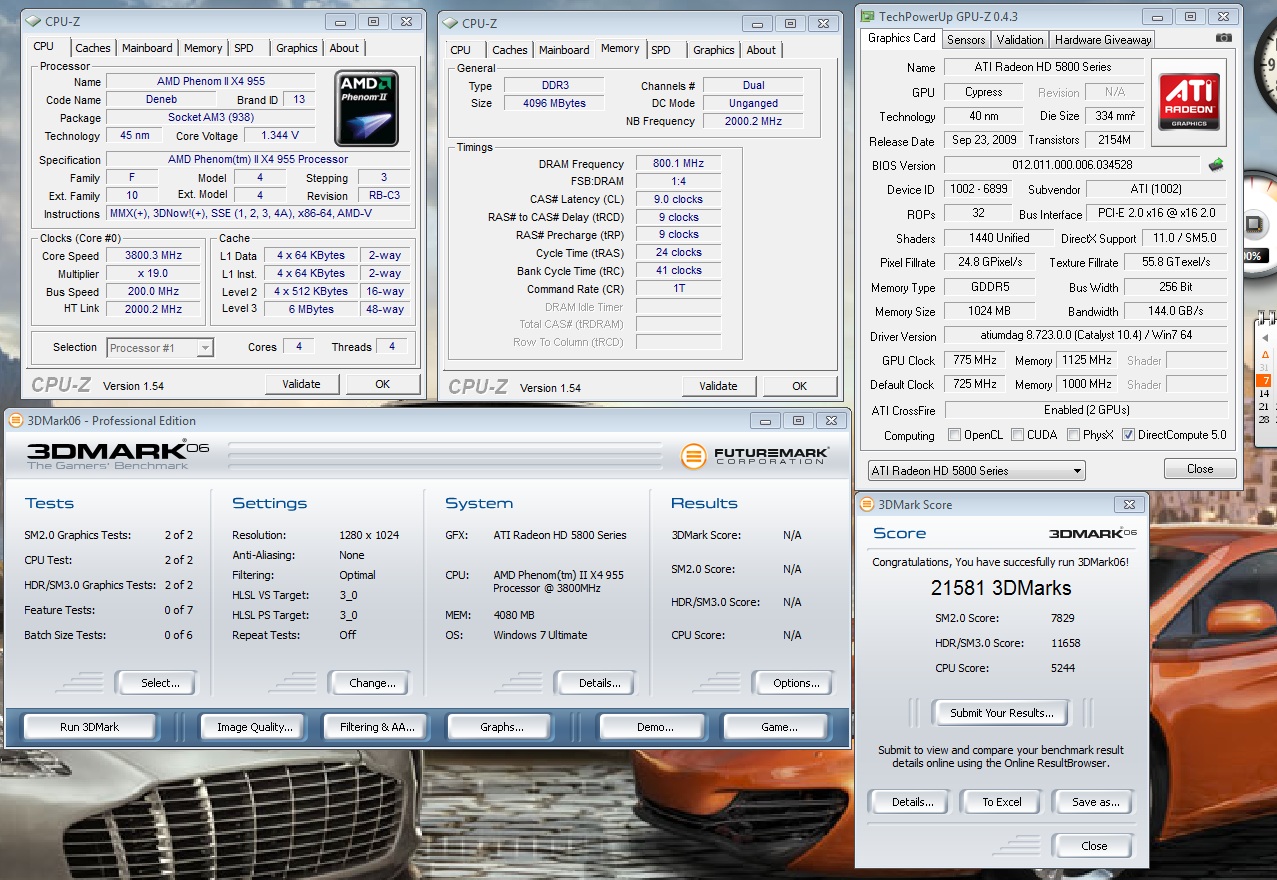
Task: Click the GPU-Z camera screenshot icon
Action: [1223, 38]
